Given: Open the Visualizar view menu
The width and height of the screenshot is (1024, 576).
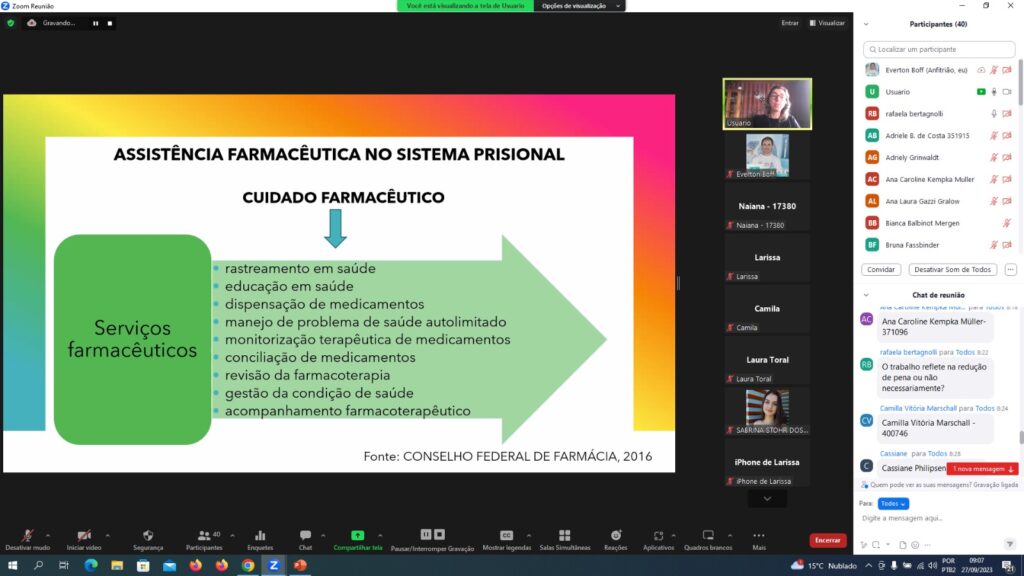Looking at the screenshot, I should 826,23.
